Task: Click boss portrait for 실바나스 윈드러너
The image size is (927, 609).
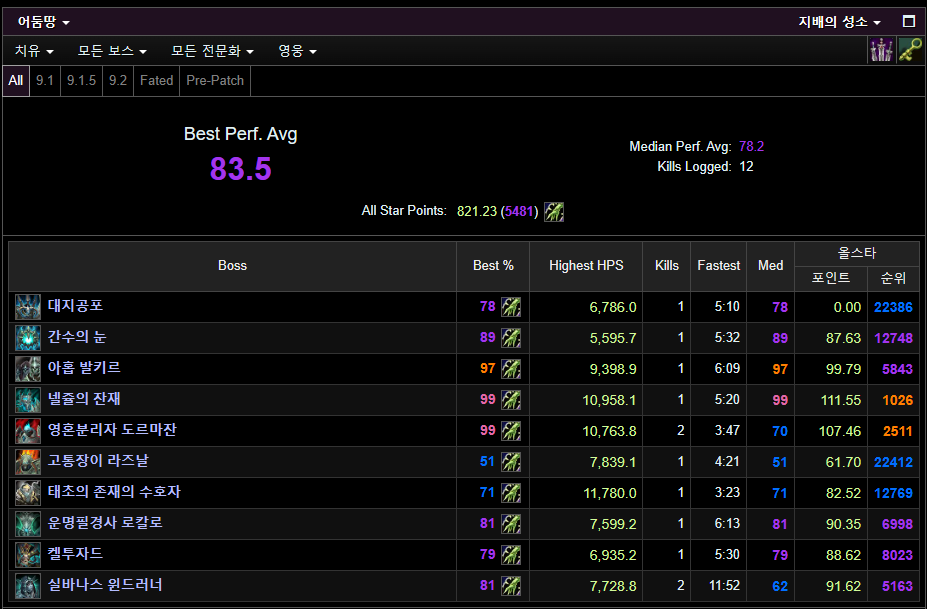Action: click(28, 586)
